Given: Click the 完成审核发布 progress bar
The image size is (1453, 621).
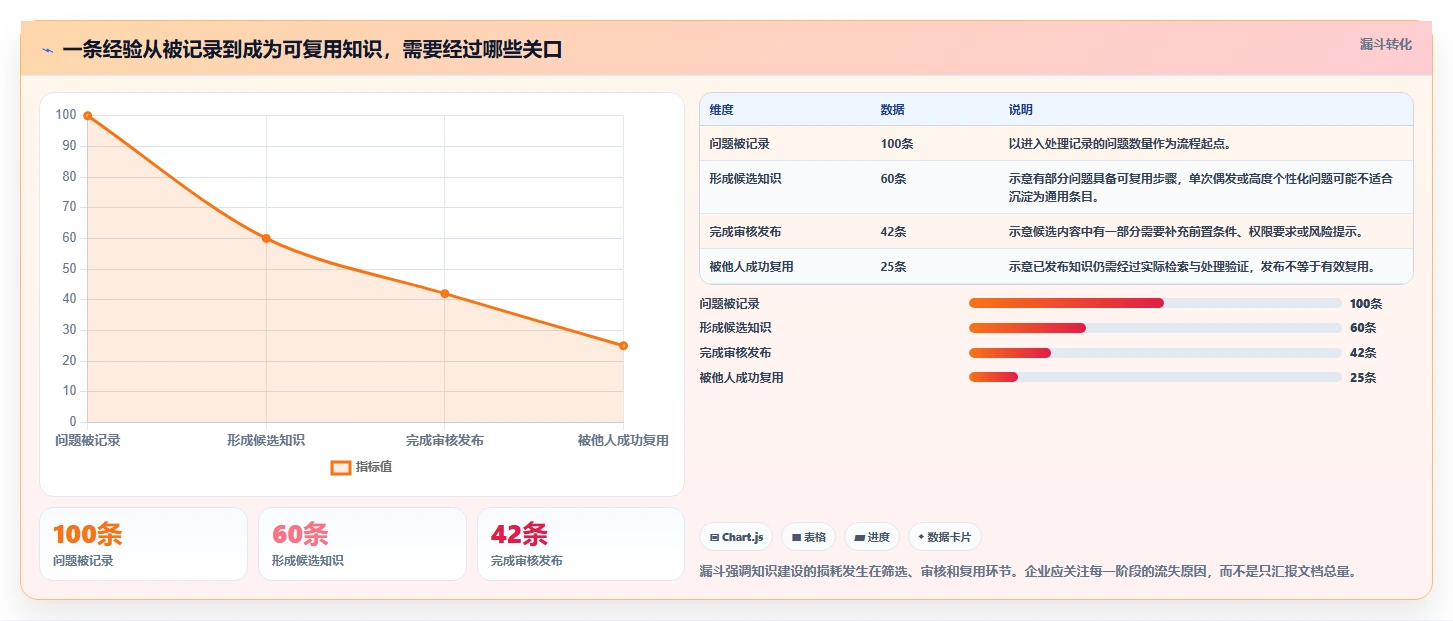Looking at the screenshot, I should pyautogui.click(x=1155, y=353).
